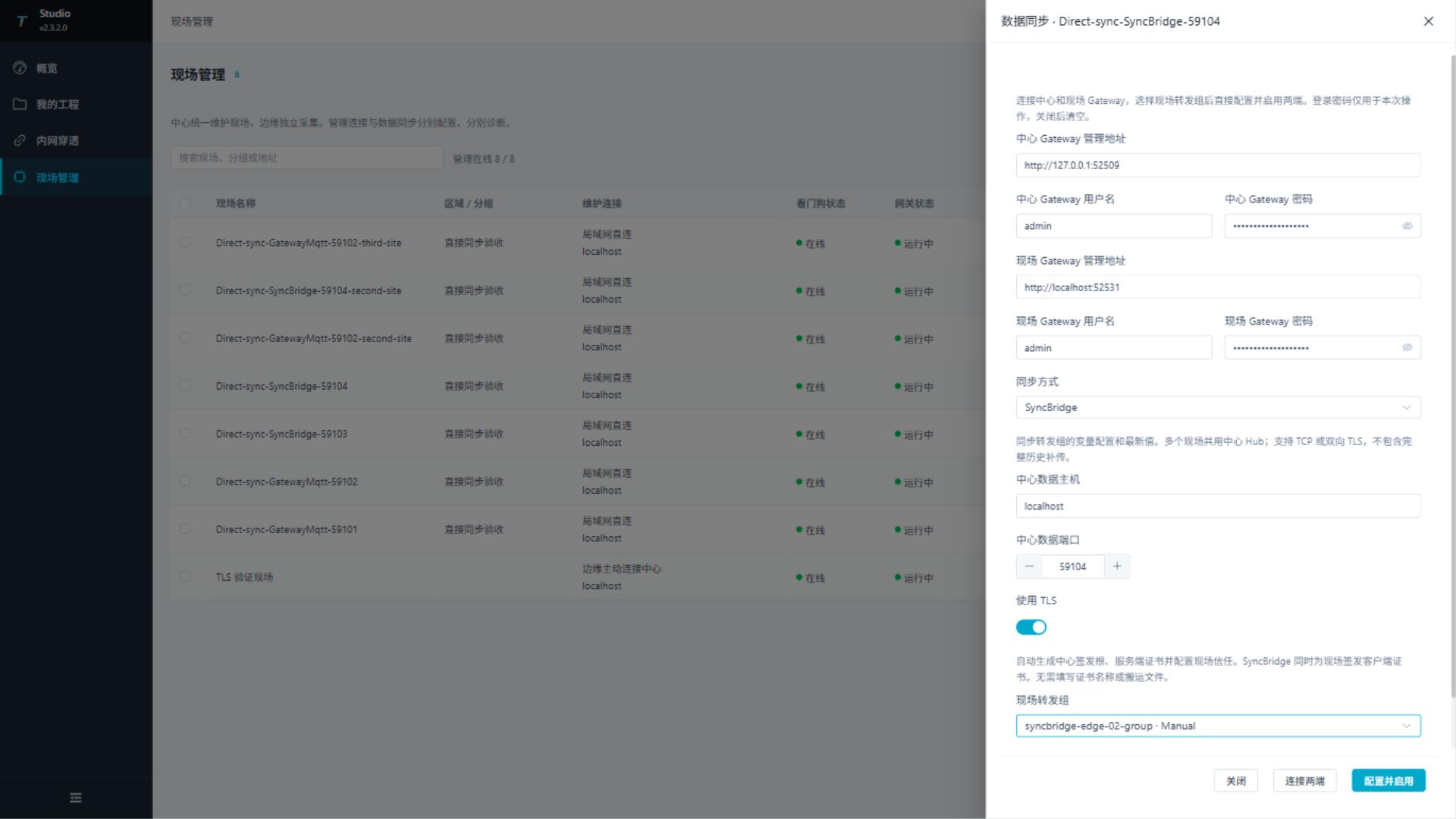This screenshot has width=1456, height=819.
Task: Click the Direct-sync-GatewayMqtt-59102 site name
Action: pos(287,482)
